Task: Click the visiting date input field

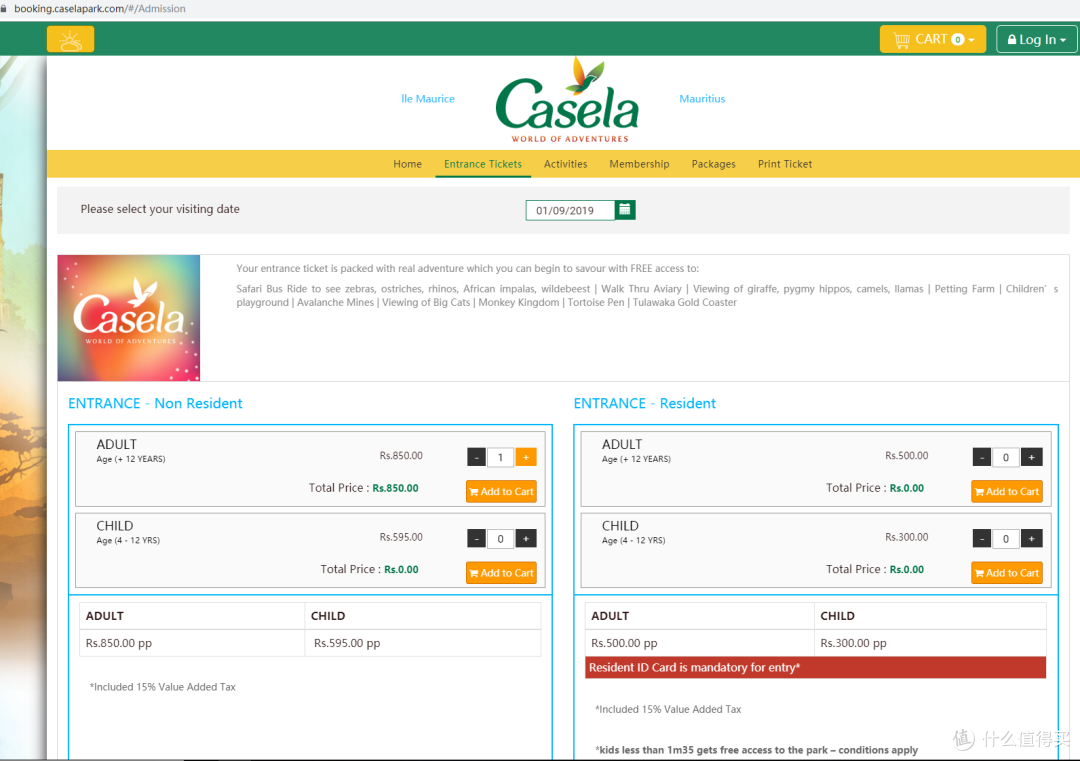Action: (570, 210)
